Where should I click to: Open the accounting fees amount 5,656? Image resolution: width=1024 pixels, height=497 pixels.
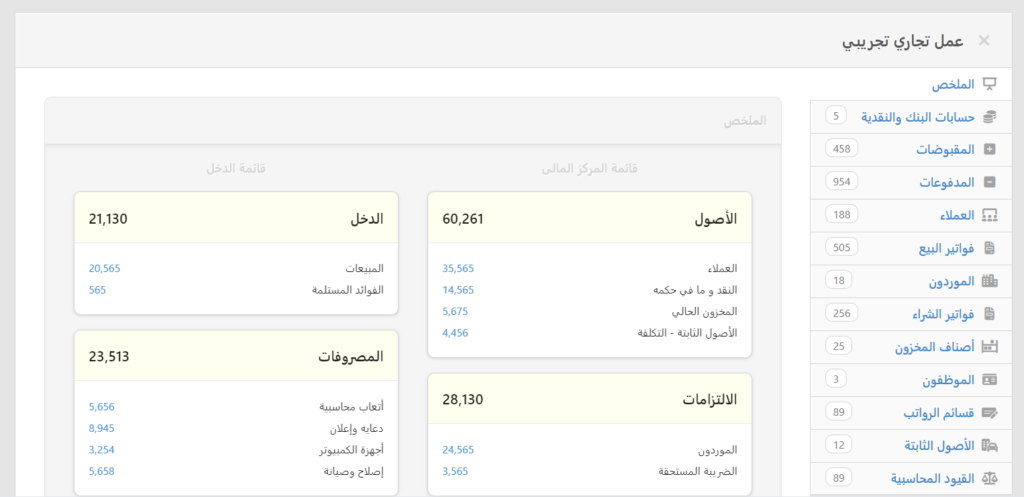[x=102, y=407]
